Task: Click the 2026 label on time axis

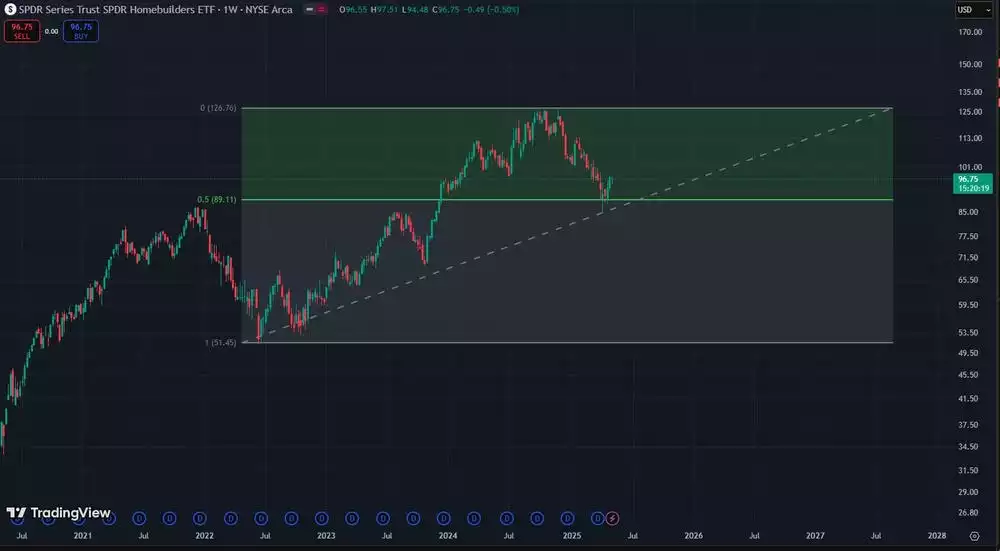Action: pyautogui.click(x=693, y=536)
